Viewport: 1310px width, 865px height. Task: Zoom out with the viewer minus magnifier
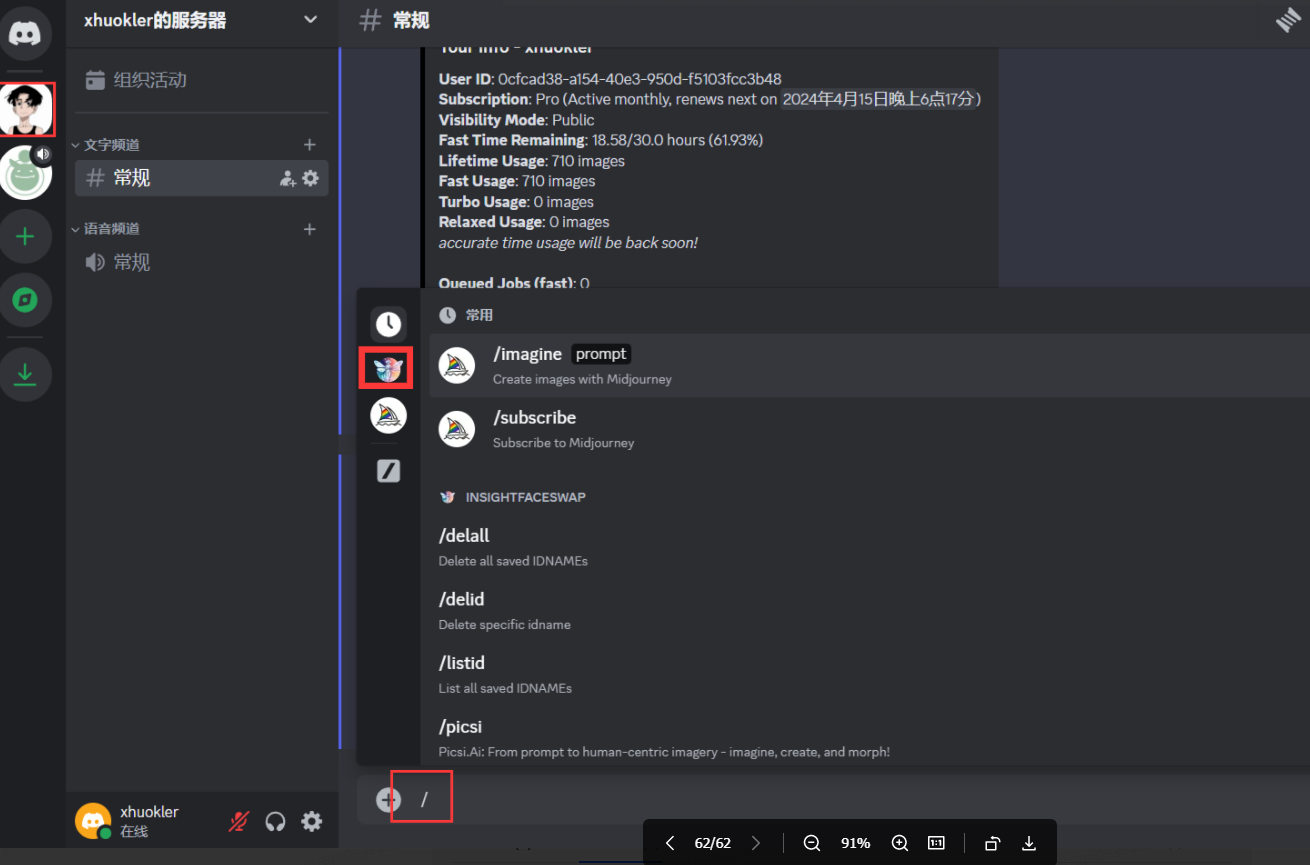click(812, 843)
